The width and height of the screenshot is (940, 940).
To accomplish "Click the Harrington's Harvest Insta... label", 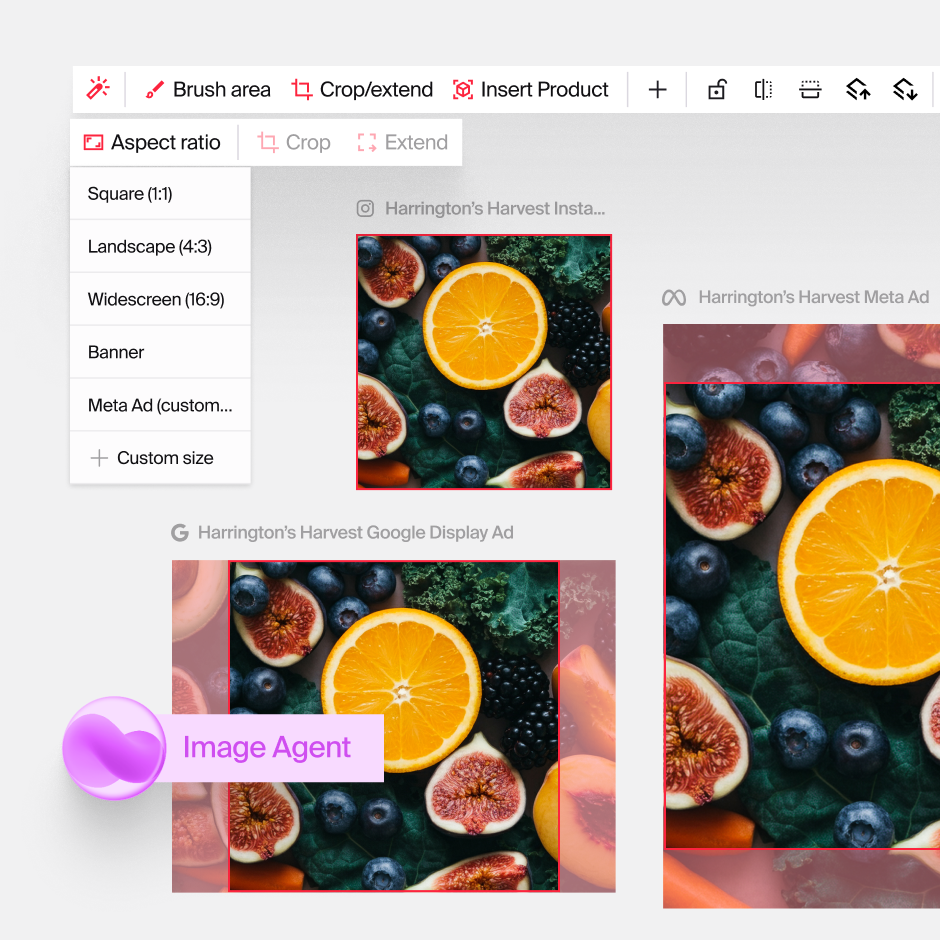I will [x=495, y=209].
